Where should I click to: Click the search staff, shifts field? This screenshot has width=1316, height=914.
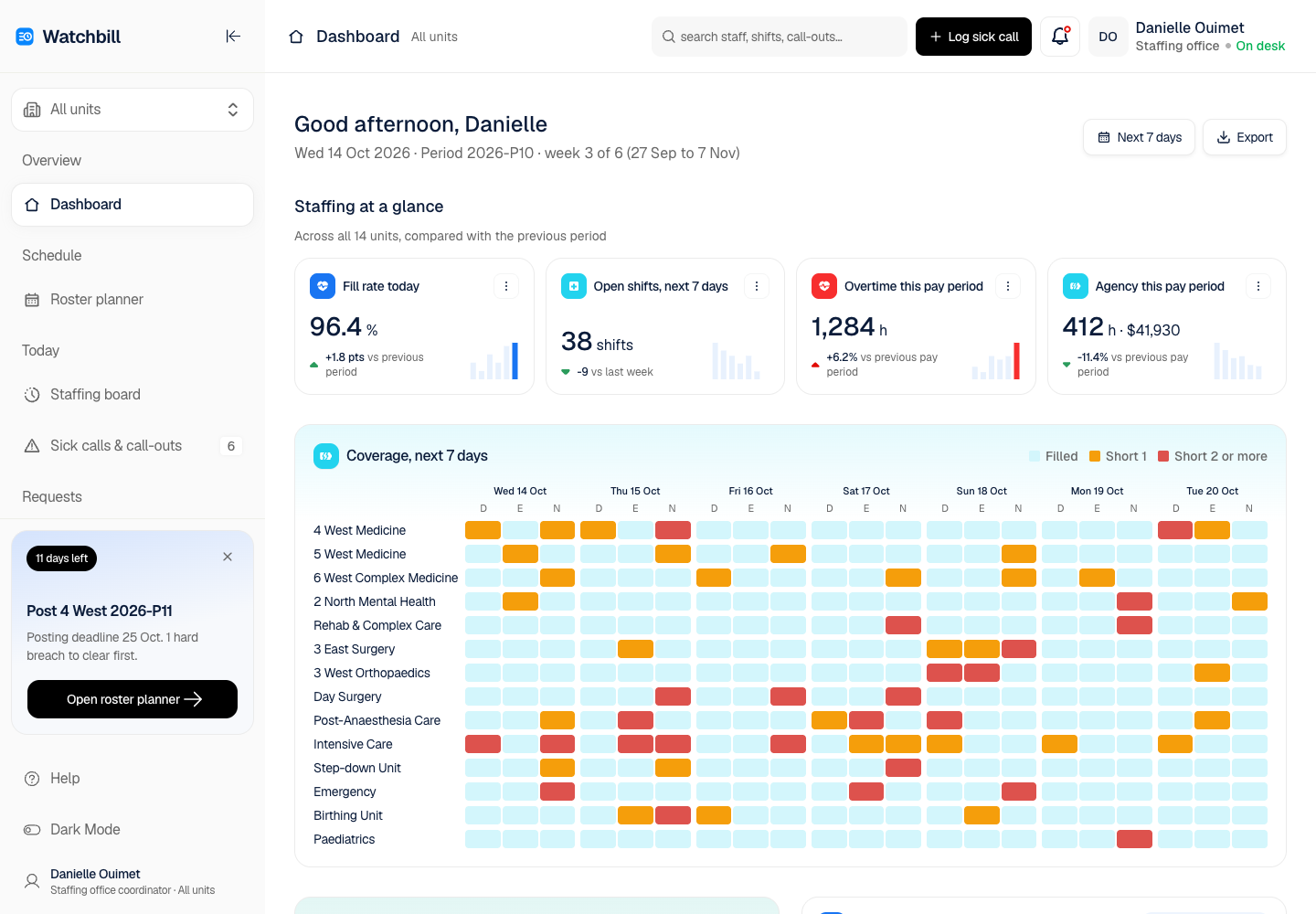pos(780,37)
